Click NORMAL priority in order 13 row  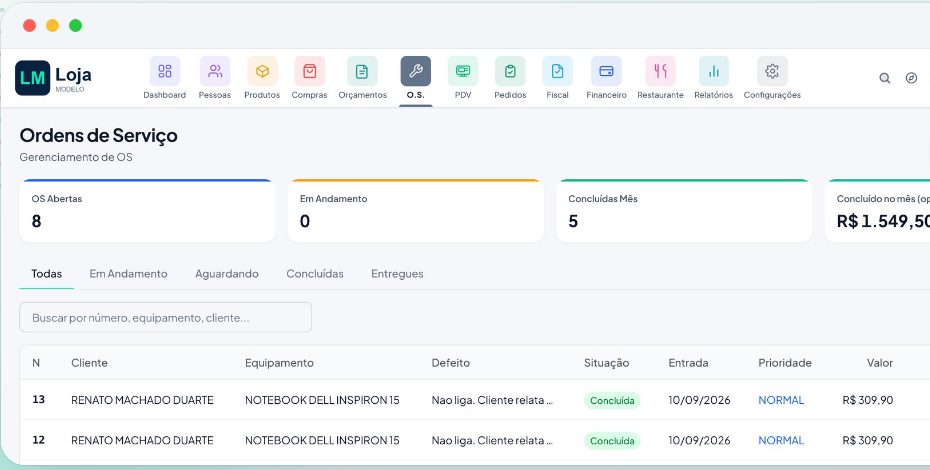pyautogui.click(x=781, y=400)
